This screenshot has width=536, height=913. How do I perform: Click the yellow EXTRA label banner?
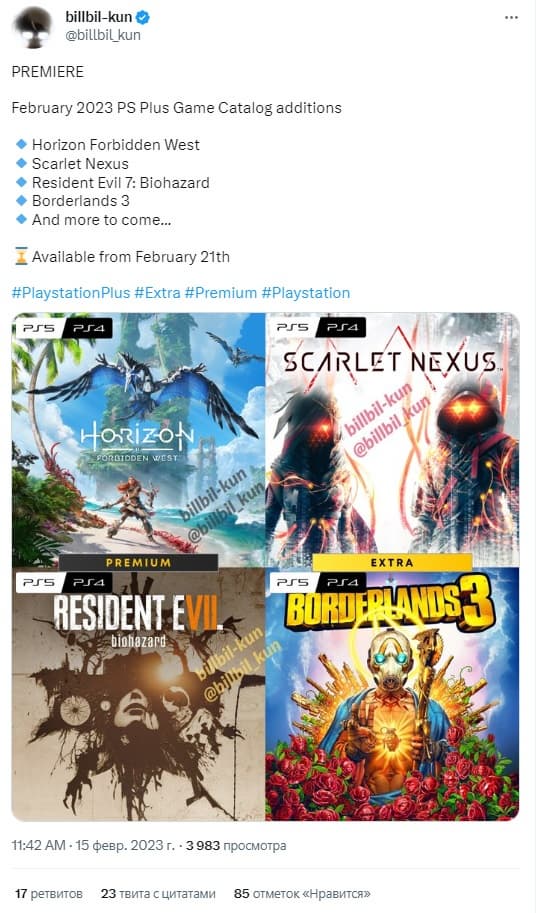tap(392, 562)
